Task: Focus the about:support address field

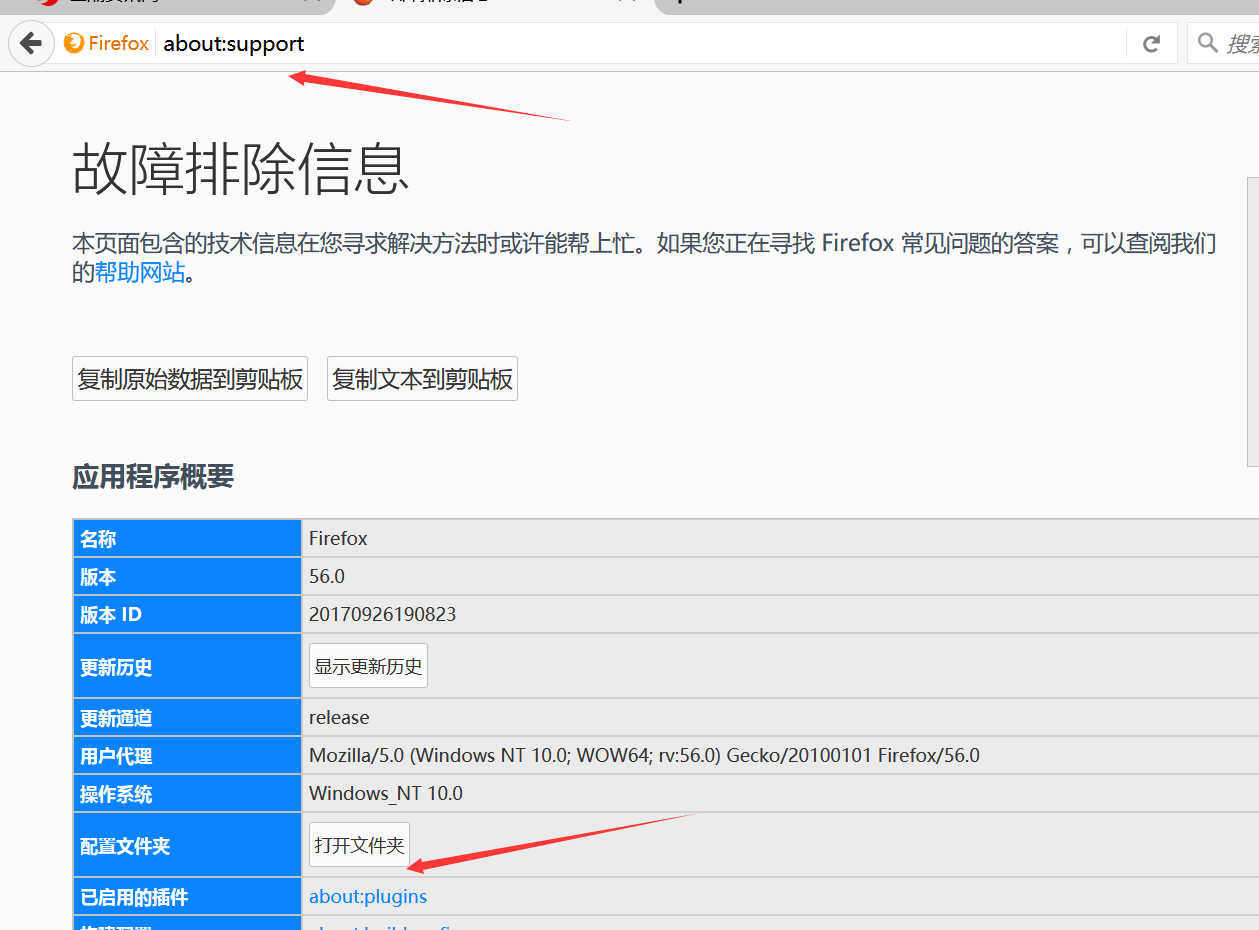Action: coord(640,44)
